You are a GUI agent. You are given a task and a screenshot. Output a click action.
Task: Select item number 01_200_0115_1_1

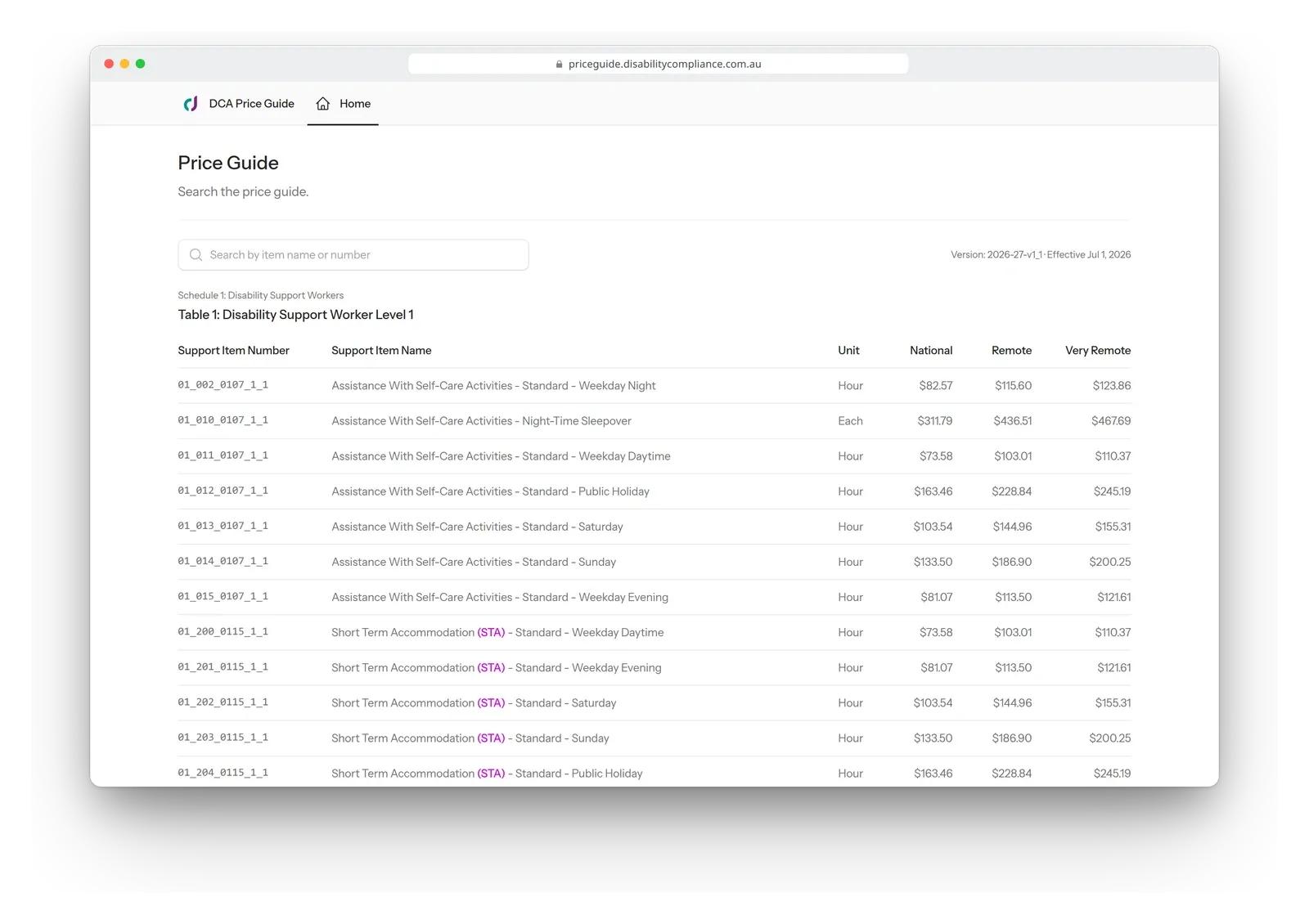(x=223, y=632)
